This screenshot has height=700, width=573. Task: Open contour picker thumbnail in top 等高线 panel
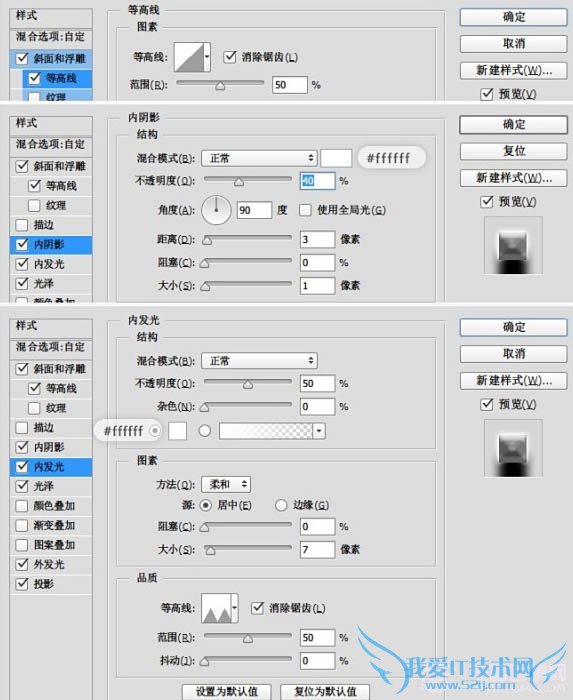(189, 57)
